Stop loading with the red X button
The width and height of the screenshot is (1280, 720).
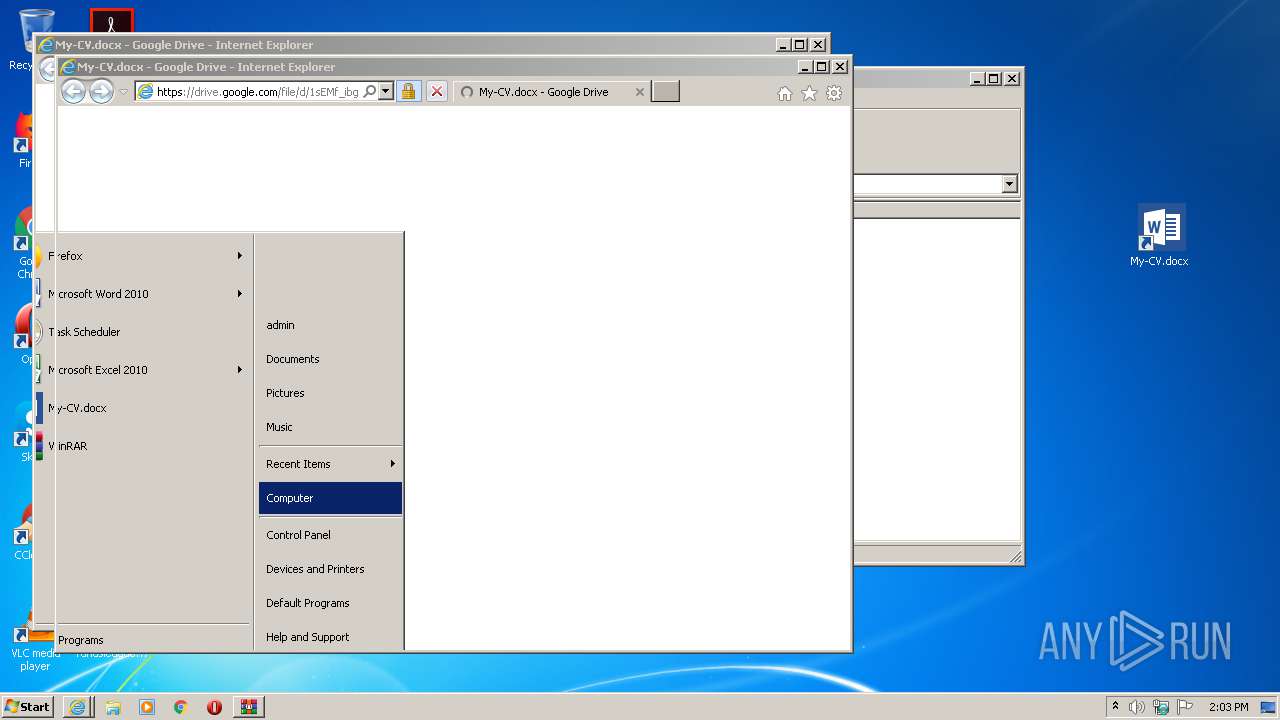(437, 92)
